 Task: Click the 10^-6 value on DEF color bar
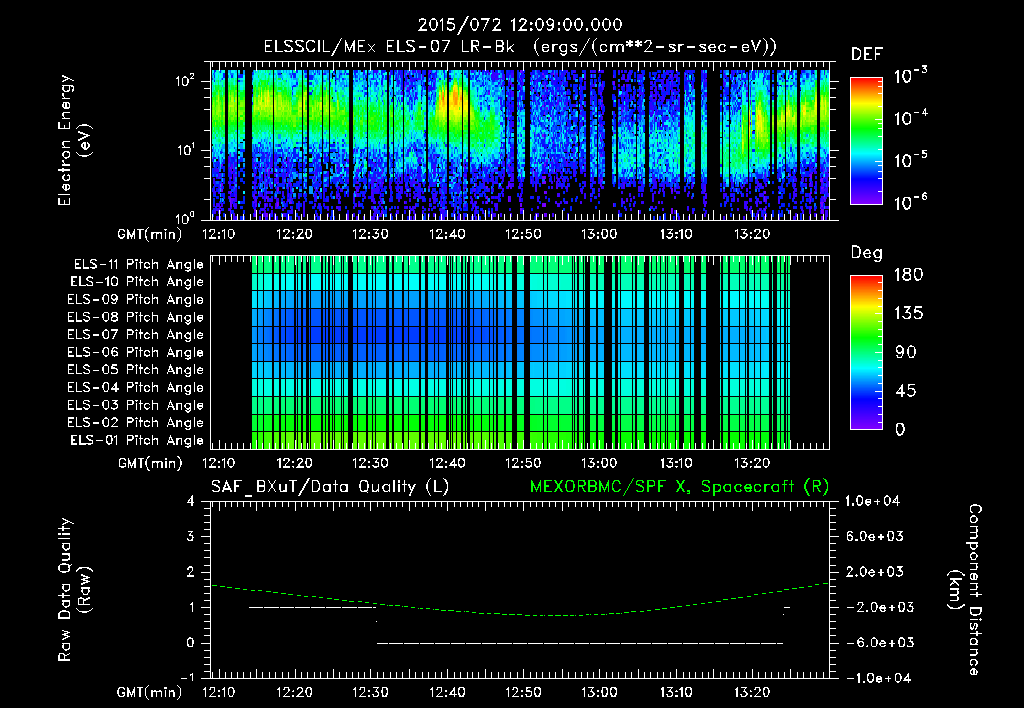coord(911,202)
